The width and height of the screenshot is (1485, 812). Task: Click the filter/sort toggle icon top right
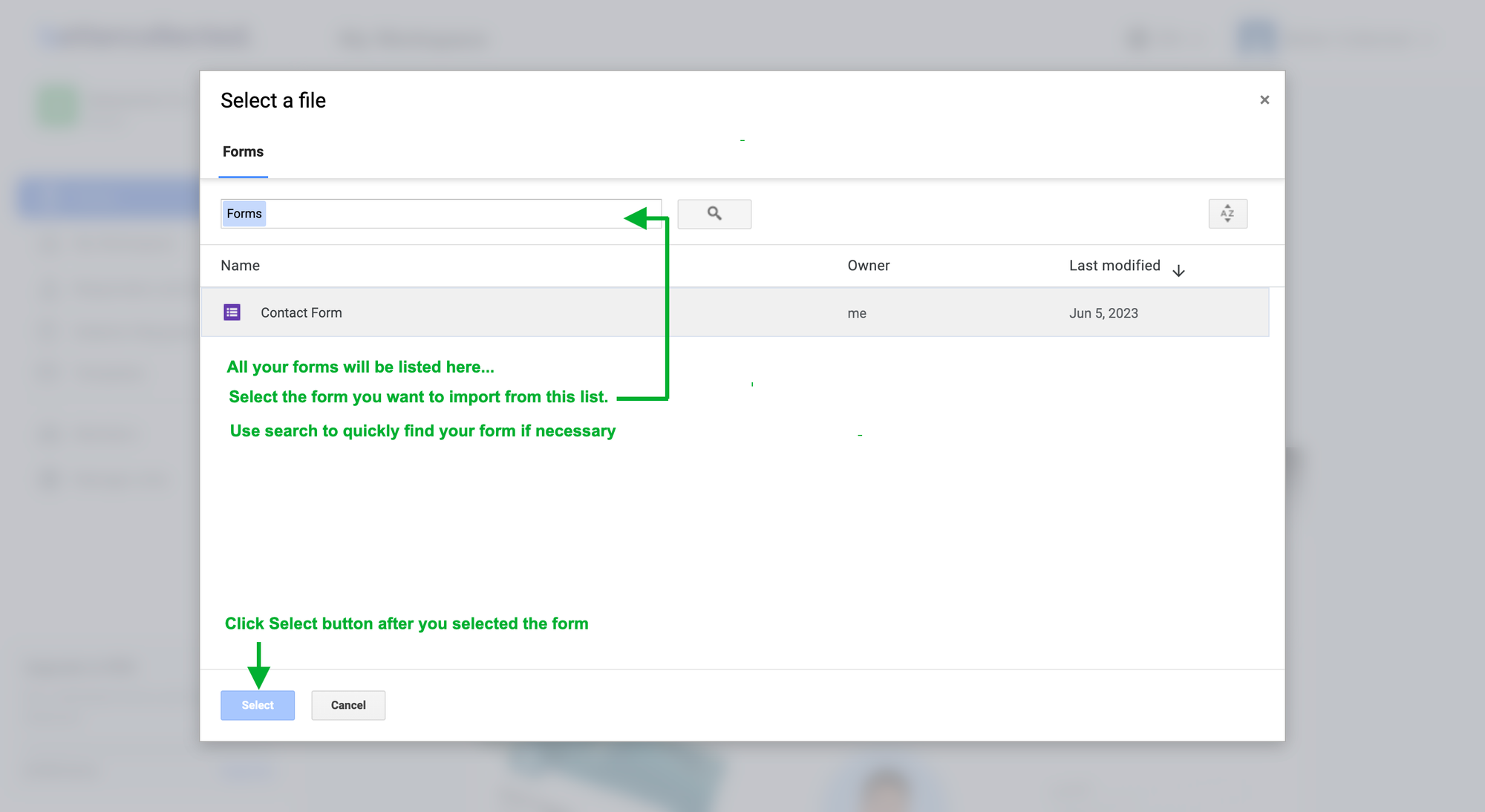click(x=1229, y=213)
